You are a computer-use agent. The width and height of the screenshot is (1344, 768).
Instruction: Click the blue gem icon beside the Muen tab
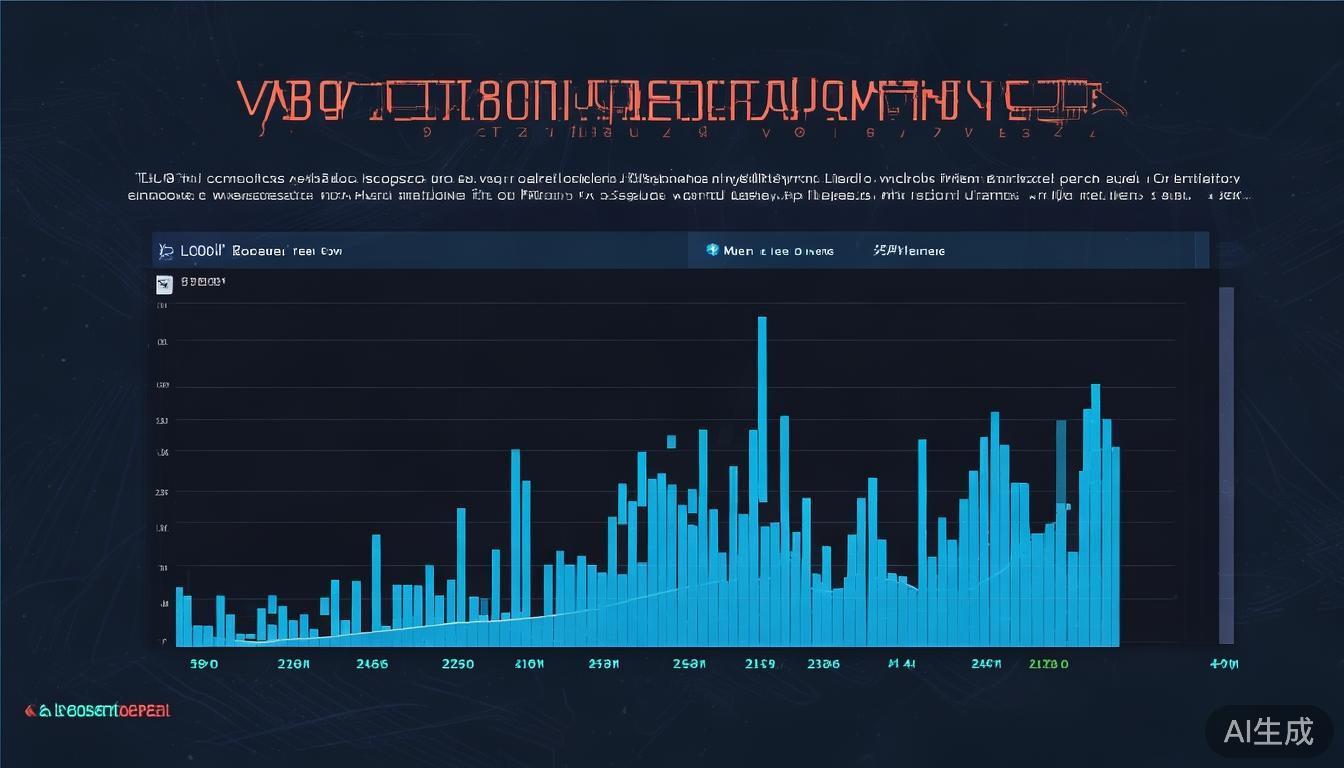coord(713,250)
